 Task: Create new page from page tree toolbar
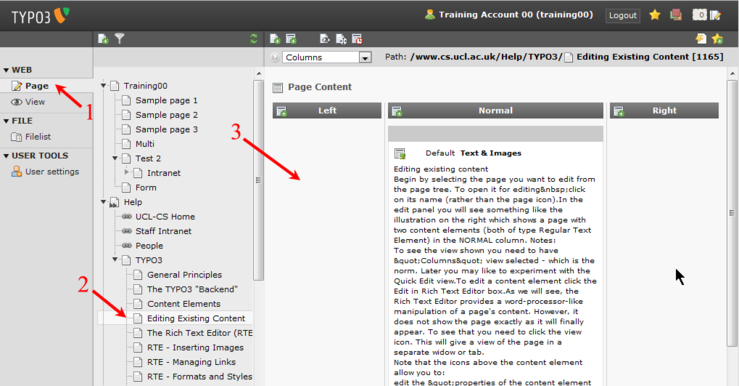point(103,39)
